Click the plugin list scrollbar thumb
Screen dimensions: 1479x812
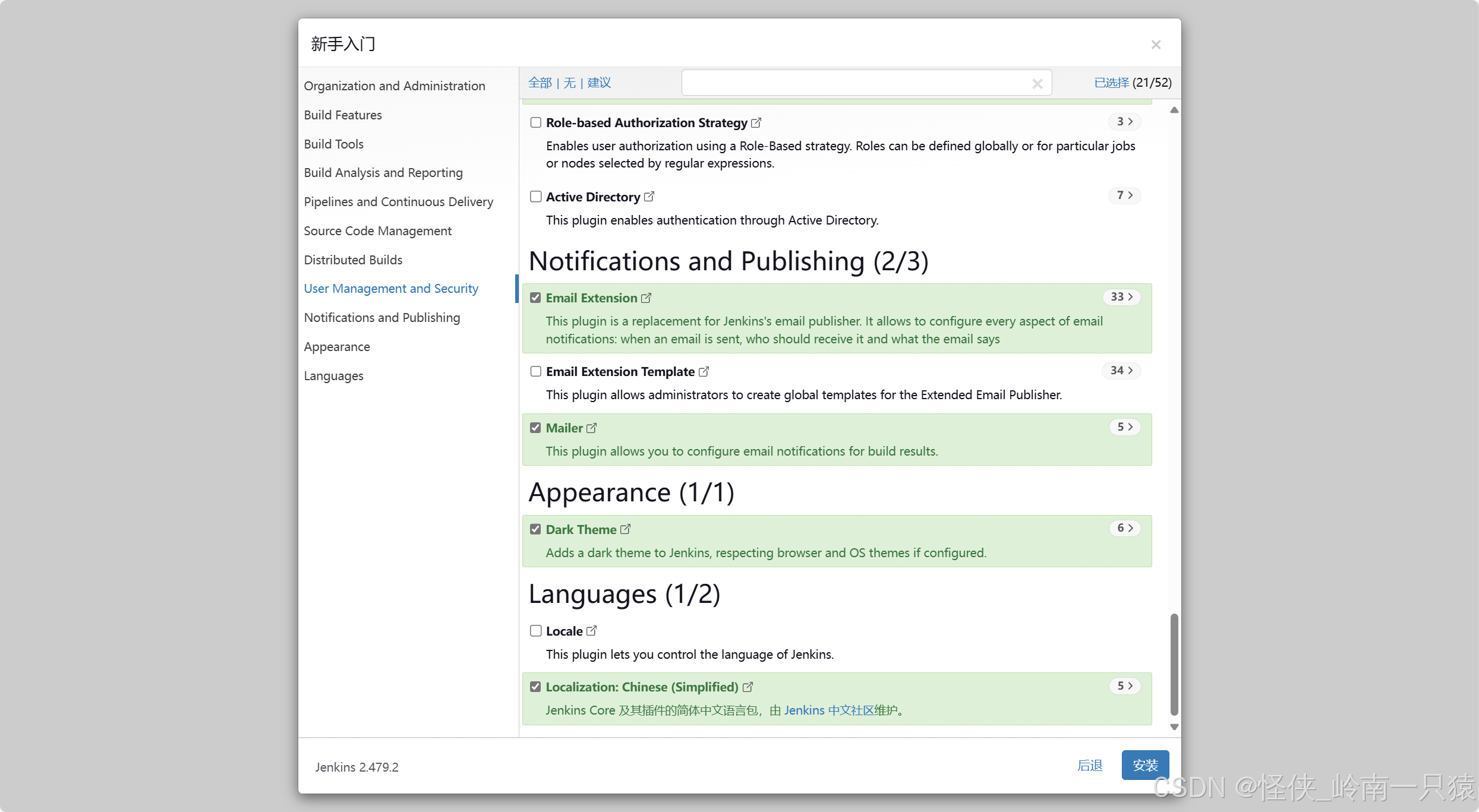tap(1174, 665)
